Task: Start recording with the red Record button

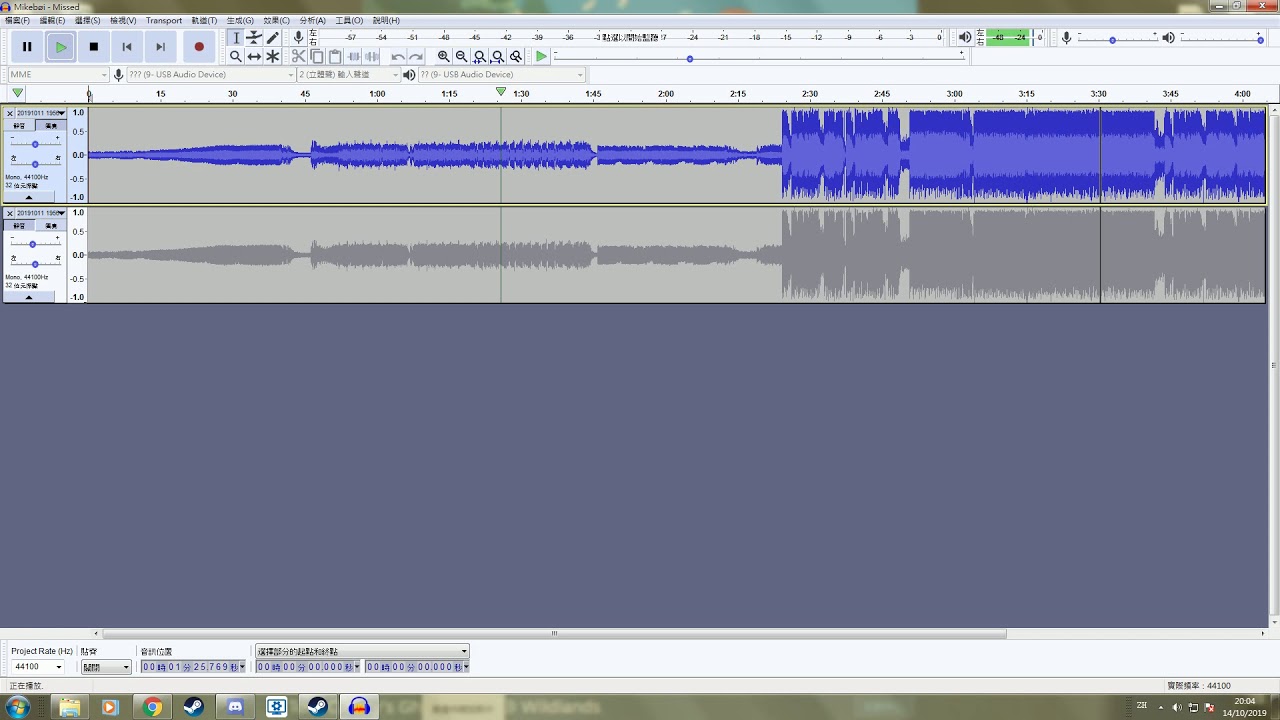Action: tap(199, 46)
